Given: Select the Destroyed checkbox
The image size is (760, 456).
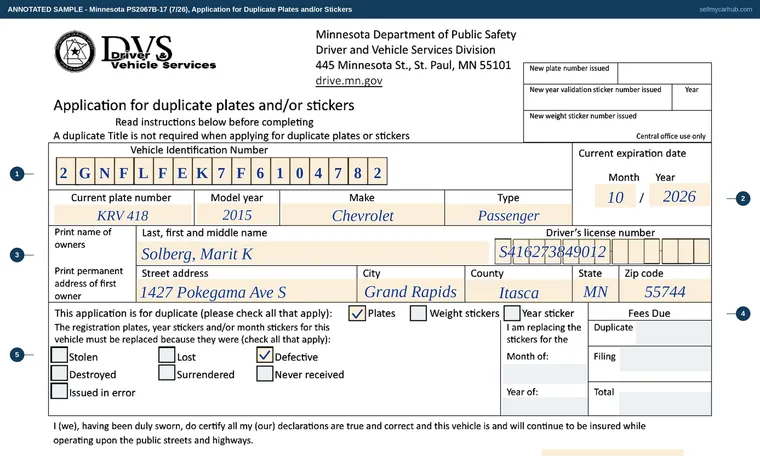Looking at the screenshot, I should pos(59,373).
